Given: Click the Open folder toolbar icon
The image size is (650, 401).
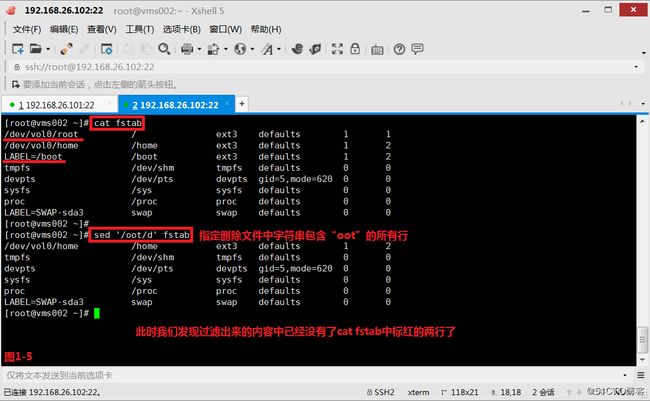Looking at the screenshot, I should click(x=36, y=49).
